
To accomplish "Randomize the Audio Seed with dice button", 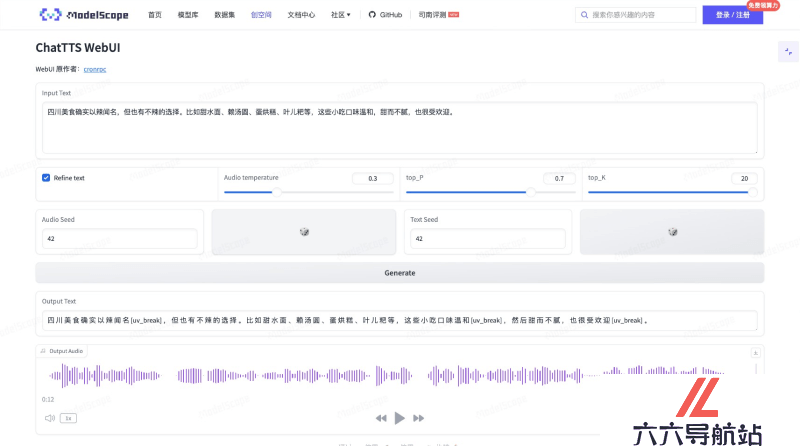I will 304,232.
